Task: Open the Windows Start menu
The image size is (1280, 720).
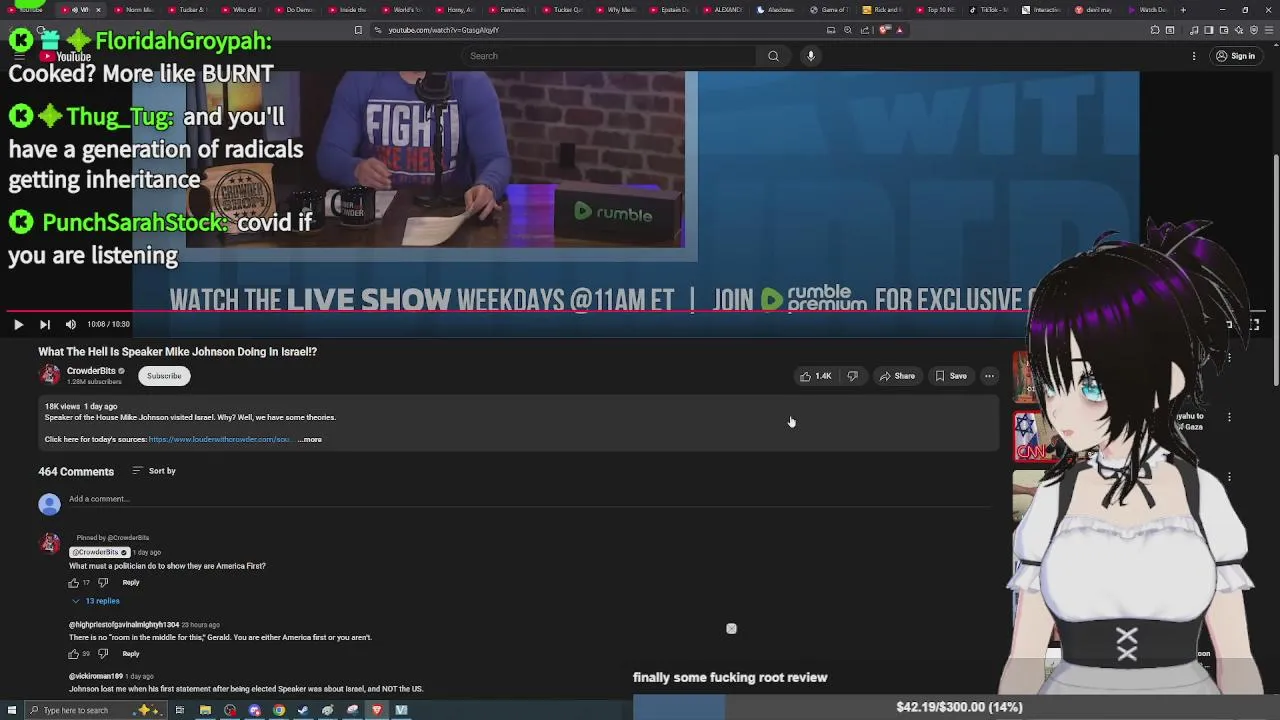Action: click(11, 710)
